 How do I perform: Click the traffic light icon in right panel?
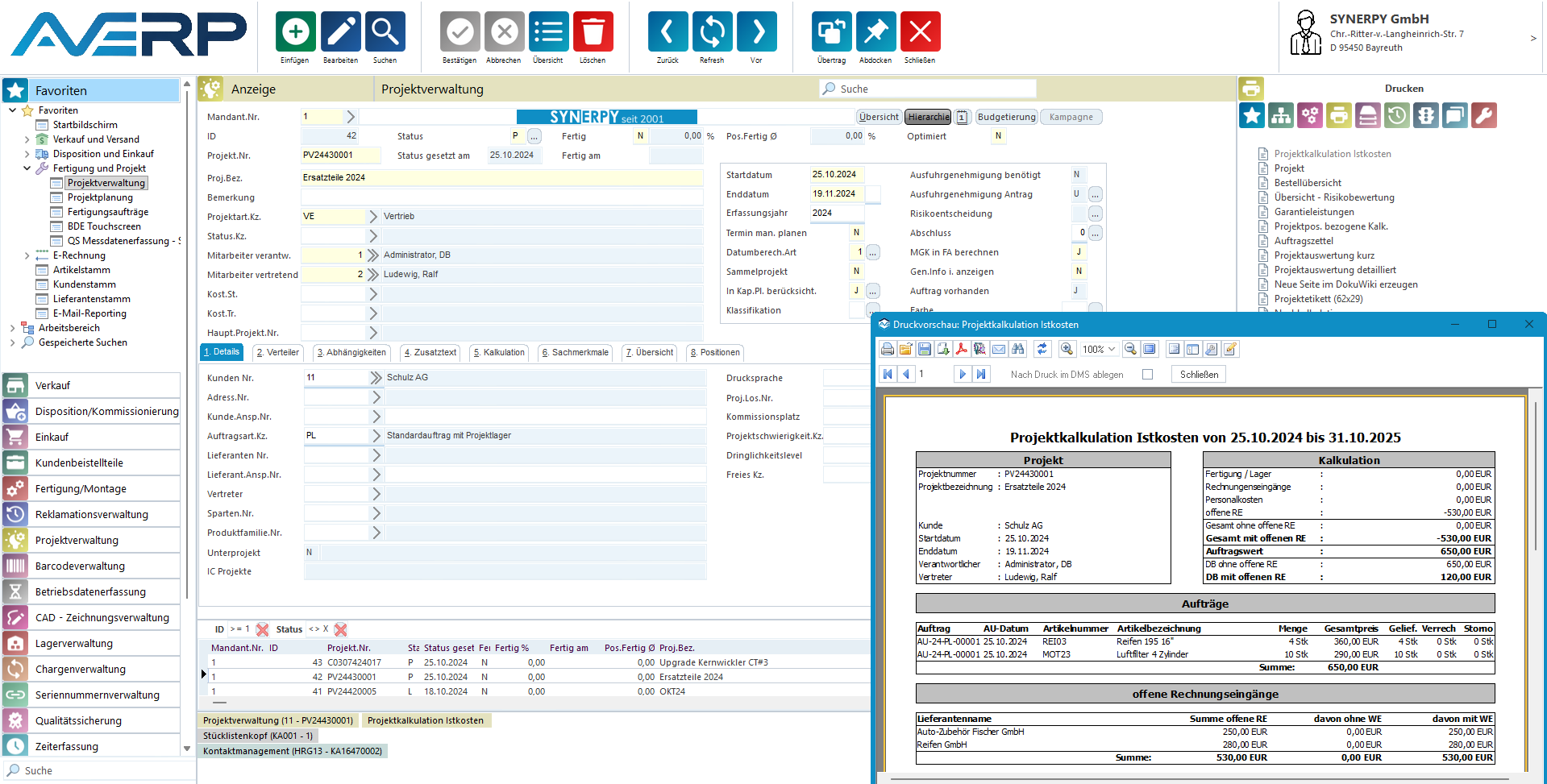(x=1426, y=115)
